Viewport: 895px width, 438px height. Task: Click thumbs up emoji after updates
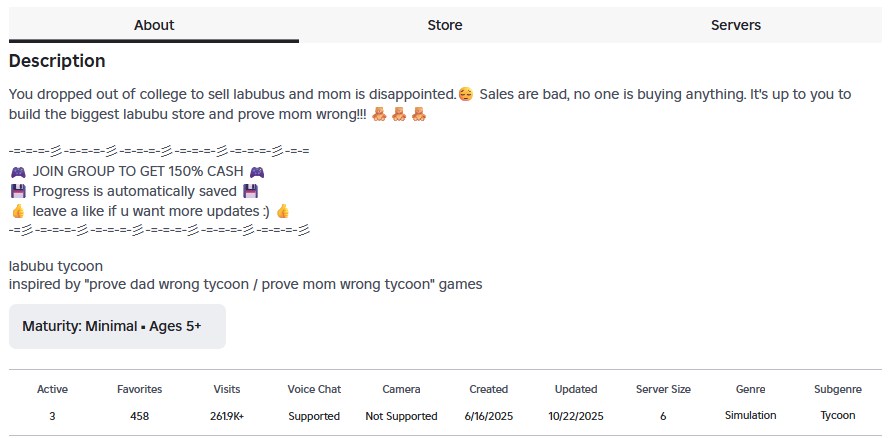(x=283, y=211)
